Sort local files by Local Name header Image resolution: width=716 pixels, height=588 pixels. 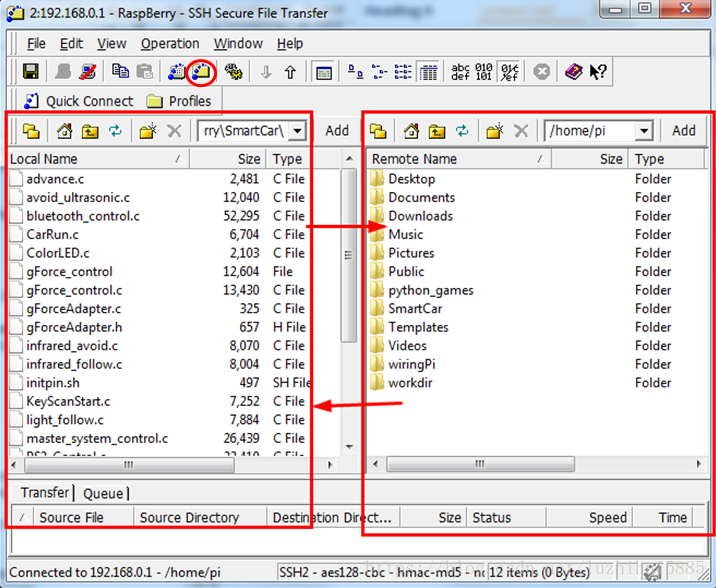click(98, 159)
